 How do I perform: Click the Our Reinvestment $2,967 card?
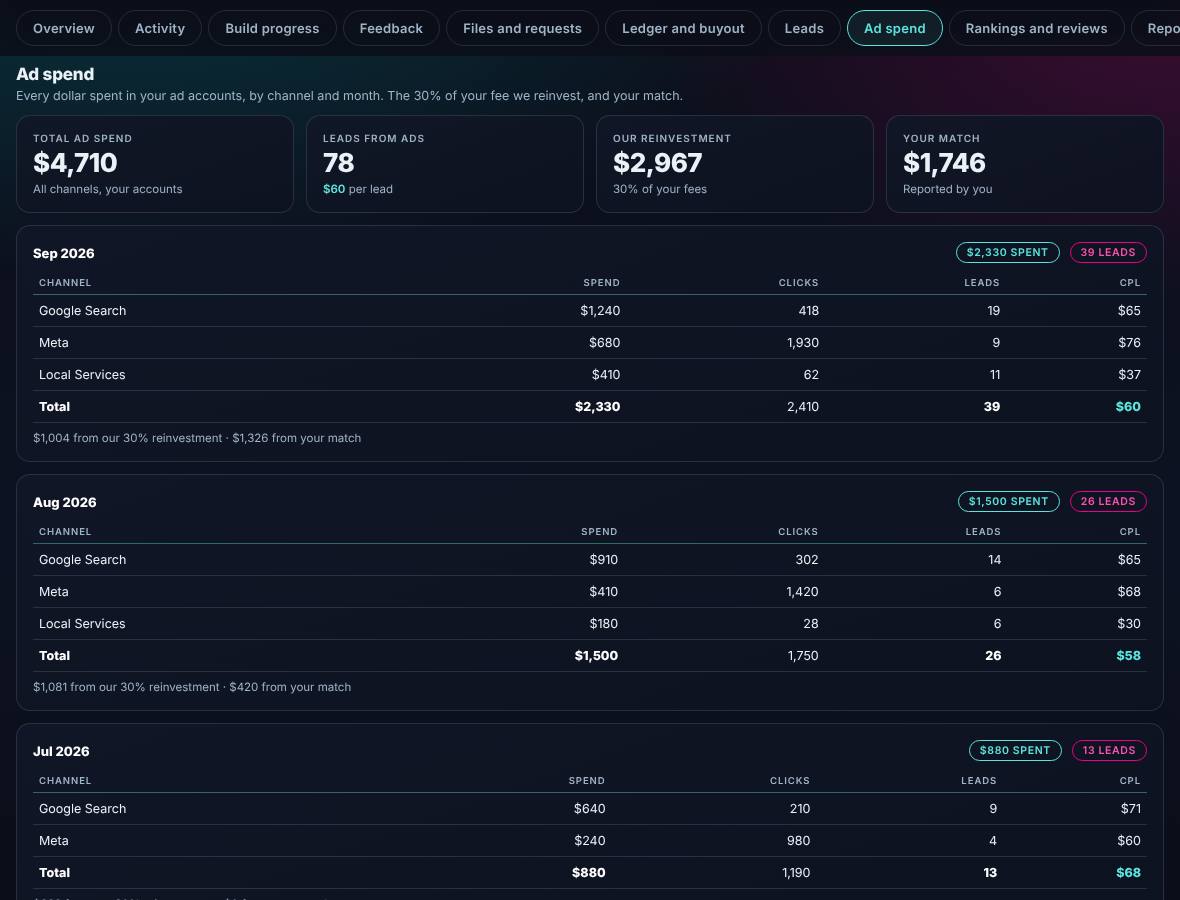click(734, 164)
